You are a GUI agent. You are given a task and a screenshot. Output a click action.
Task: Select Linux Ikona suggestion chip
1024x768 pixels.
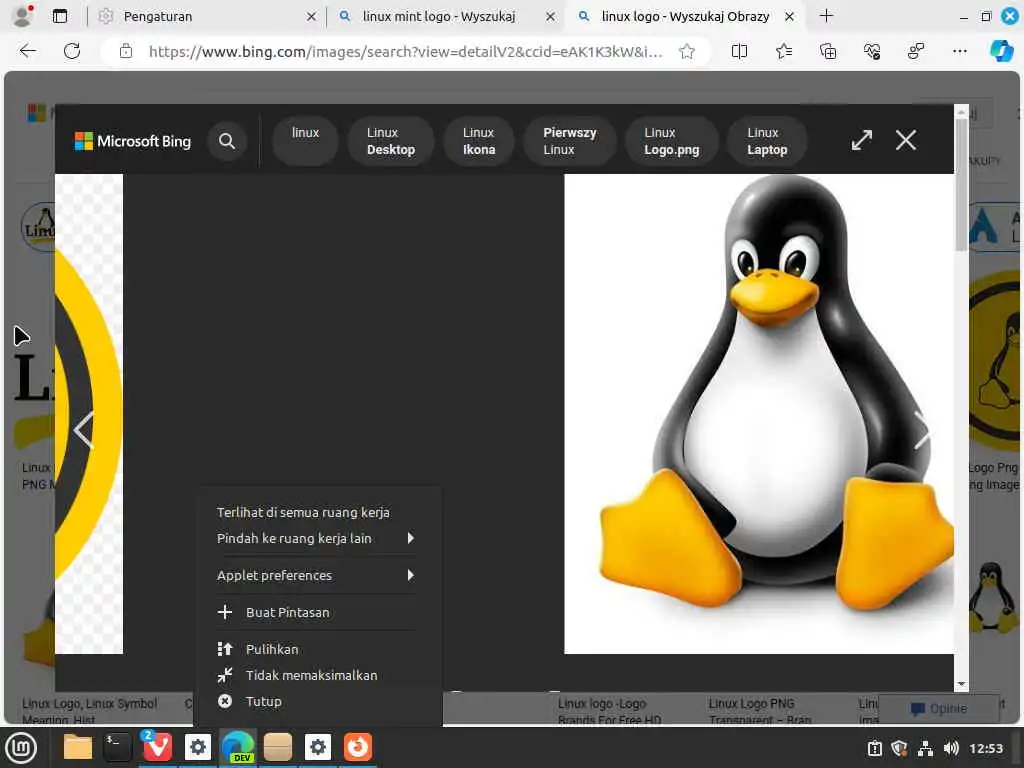479,141
